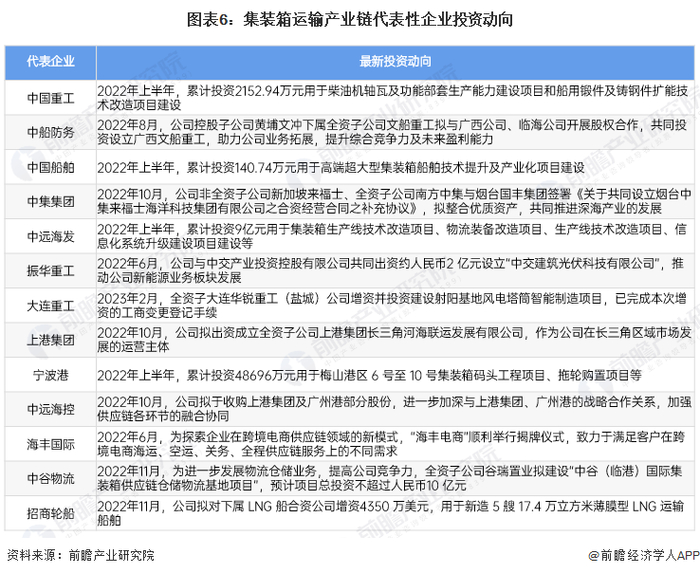Viewport: 700px width, 575px height.
Task: Select the 中集集团 company cell
Action: [x=50, y=201]
